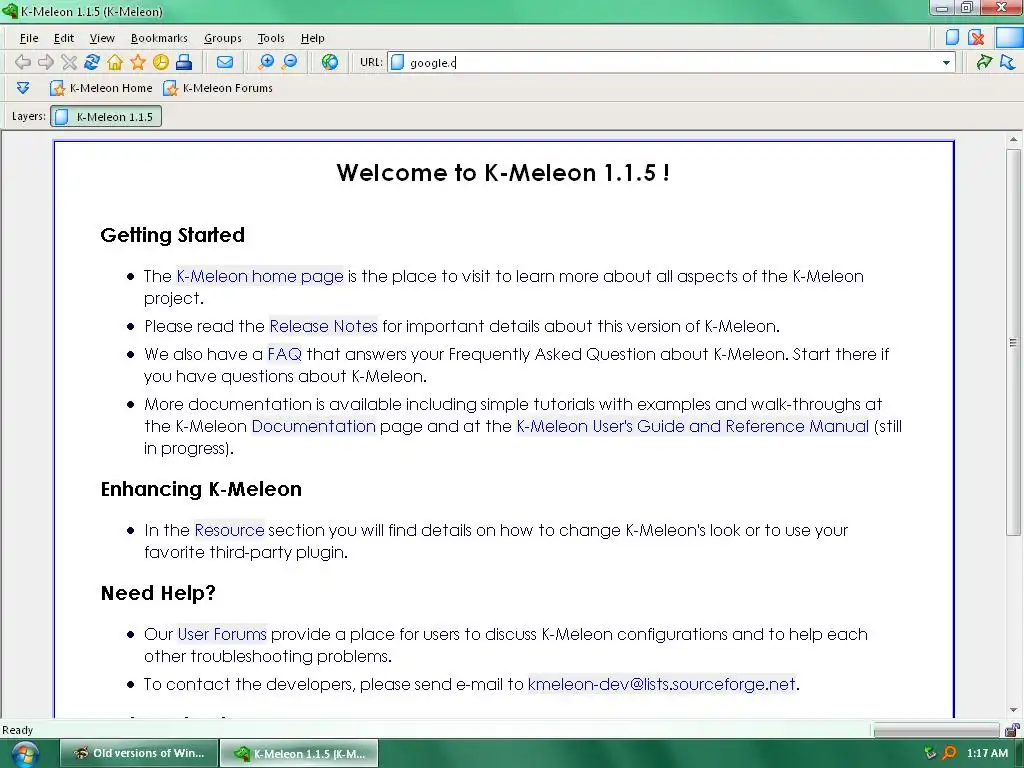Click the page icon in URL bar
Screen dimensions: 1024x768
point(397,62)
